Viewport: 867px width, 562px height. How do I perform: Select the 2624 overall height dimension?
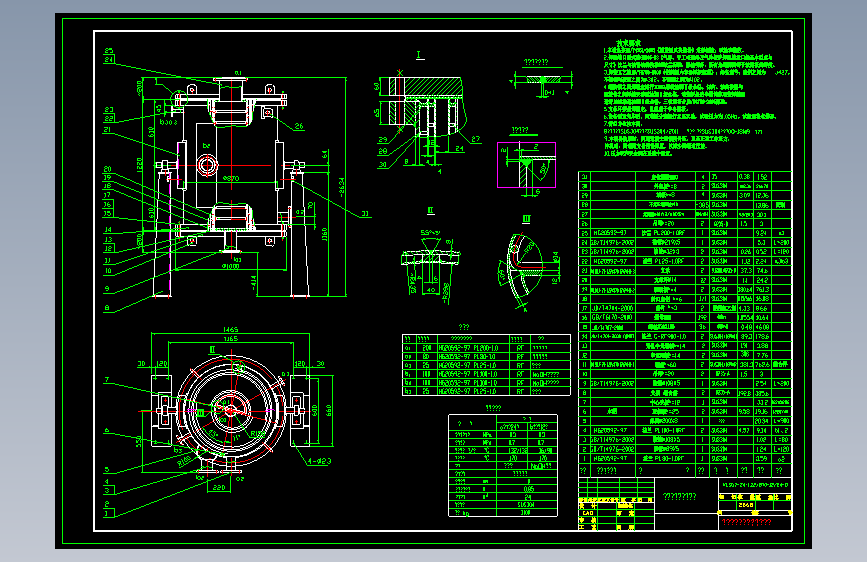[x=342, y=187]
